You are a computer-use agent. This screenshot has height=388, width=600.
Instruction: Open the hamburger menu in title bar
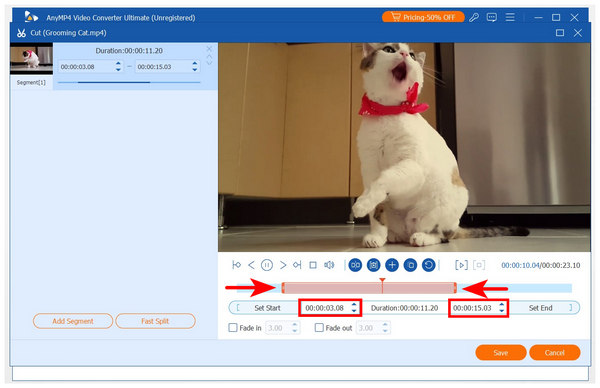click(x=510, y=17)
